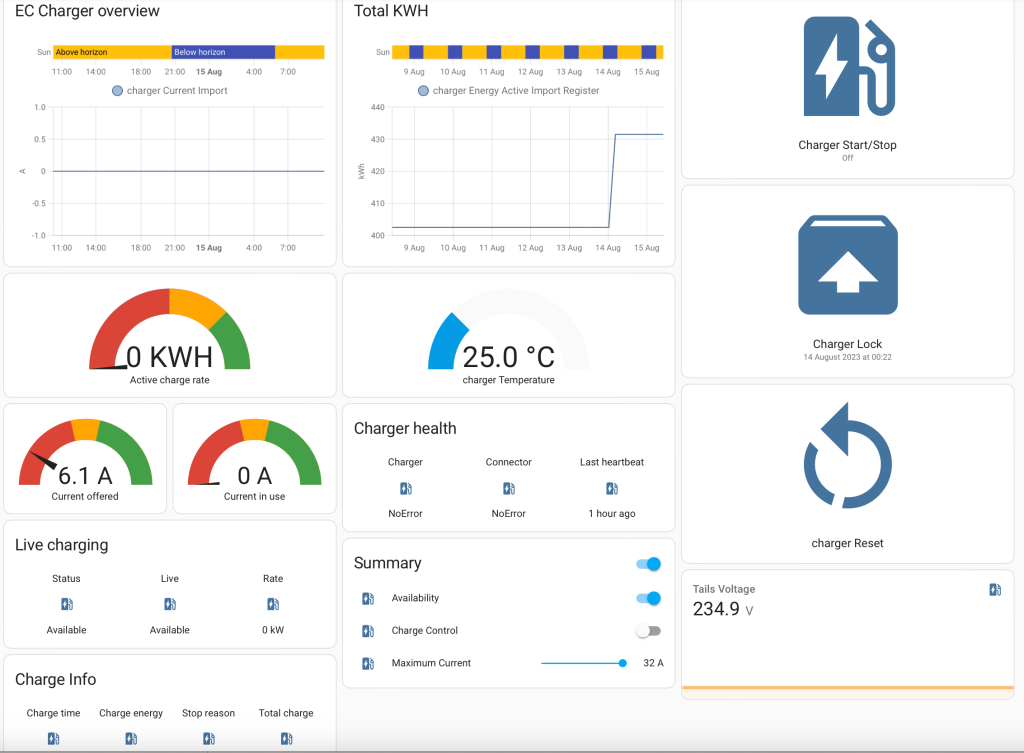This screenshot has width=1024, height=753.
Task: Click the Last heartbeat icon
Action: pyautogui.click(x=611, y=489)
